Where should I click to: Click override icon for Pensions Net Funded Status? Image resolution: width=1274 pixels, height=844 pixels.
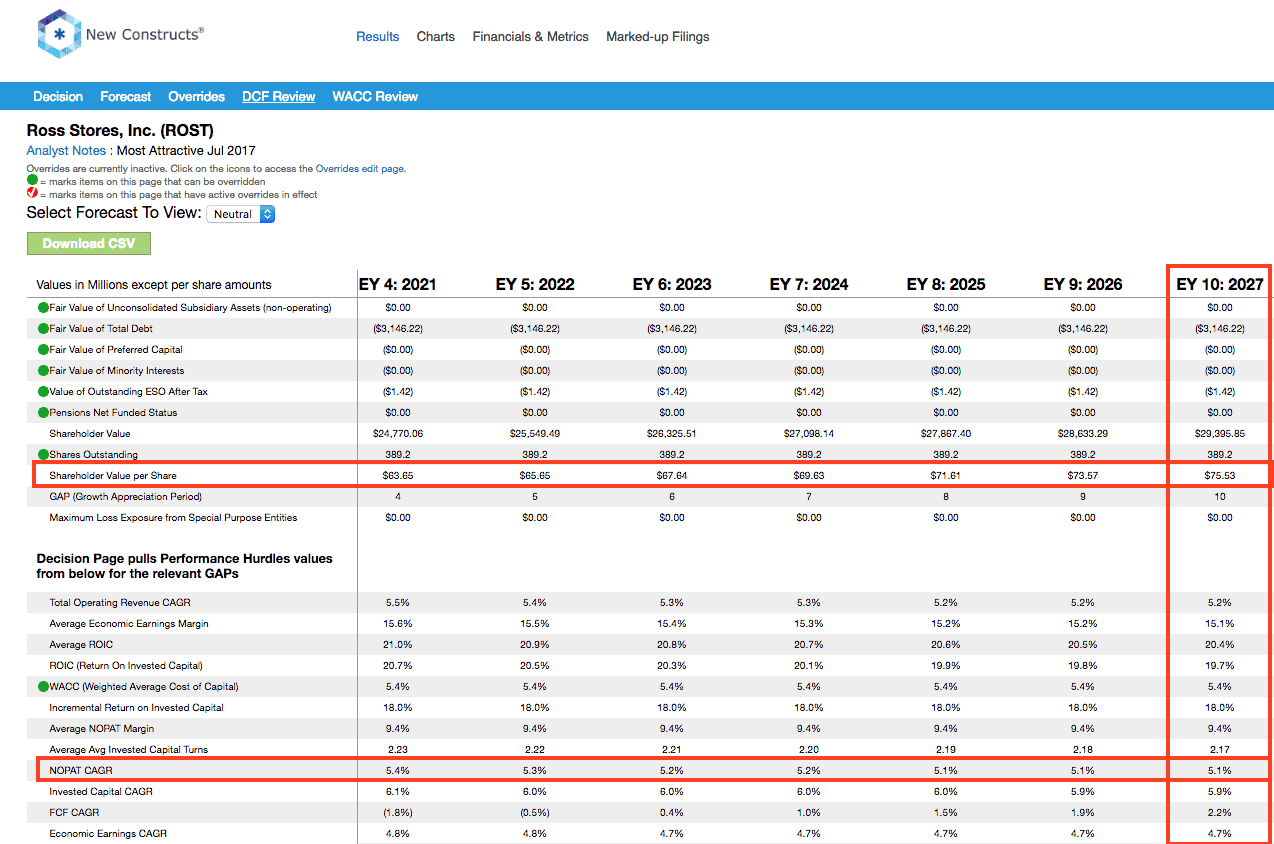pos(43,412)
